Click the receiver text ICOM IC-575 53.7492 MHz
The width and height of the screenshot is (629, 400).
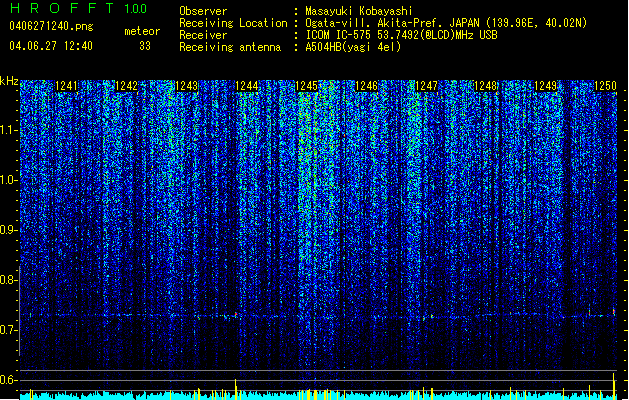point(401,35)
